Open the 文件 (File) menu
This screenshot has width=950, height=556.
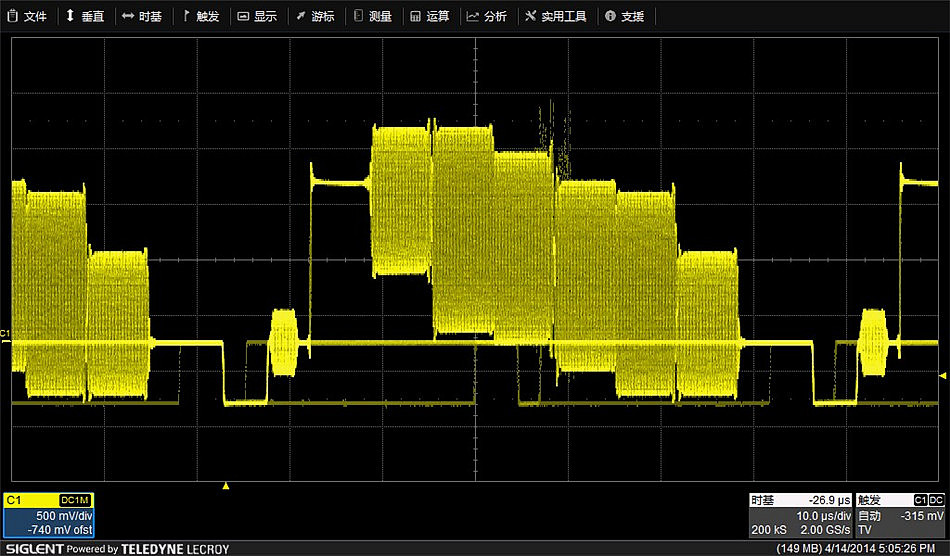click(27, 16)
